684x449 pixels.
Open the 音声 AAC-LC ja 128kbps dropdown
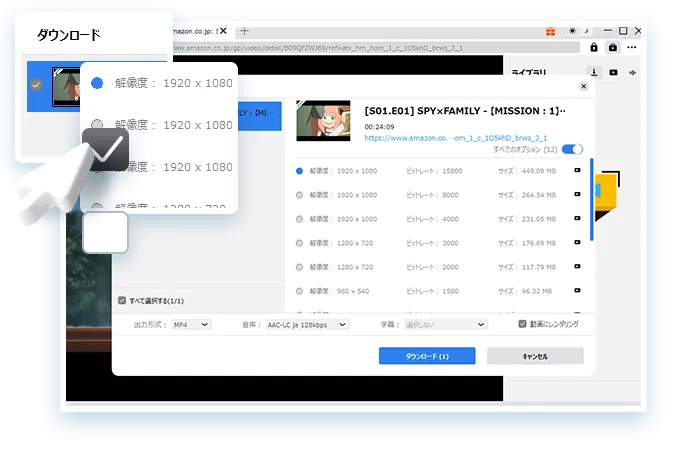tap(308, 325)
